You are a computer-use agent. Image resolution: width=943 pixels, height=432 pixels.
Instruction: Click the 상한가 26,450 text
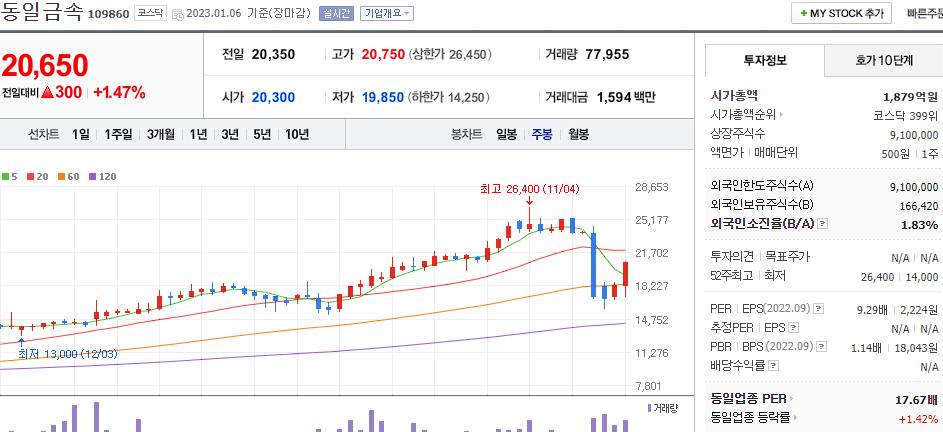click(450, 55)
